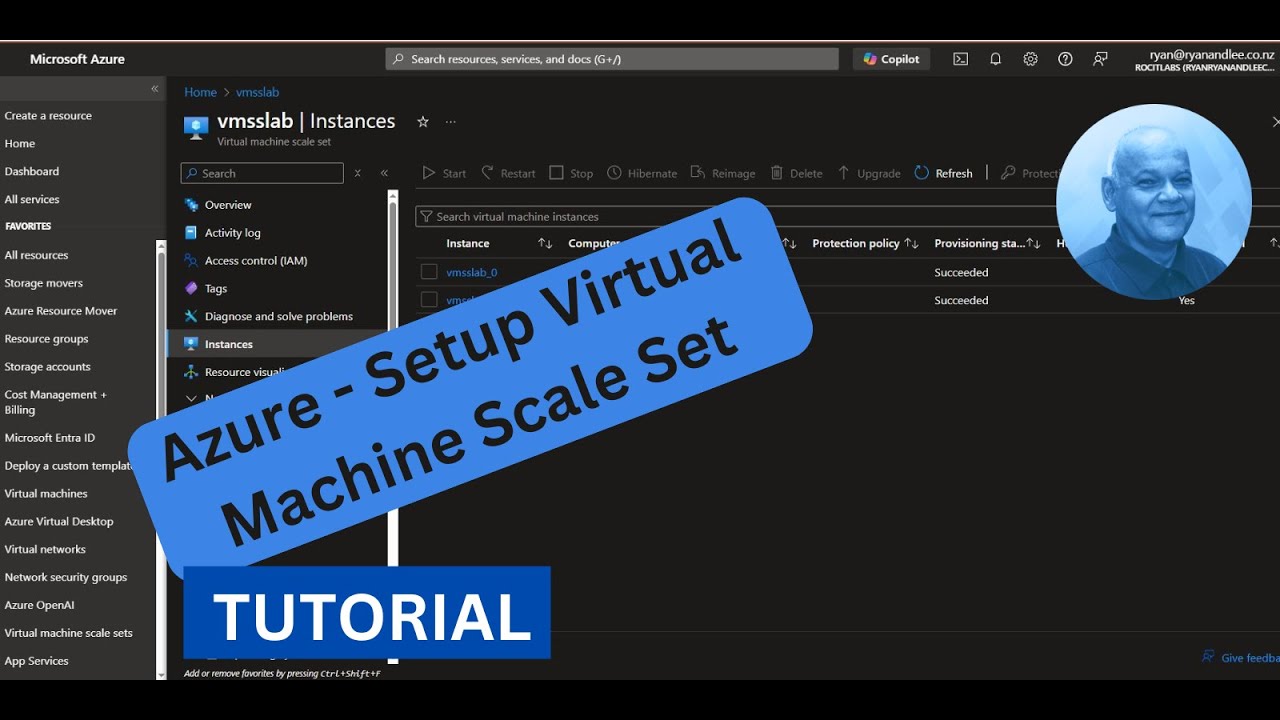Open Resource groups favorite
Screen dimensions: 1280x720
tap(47, 339)
